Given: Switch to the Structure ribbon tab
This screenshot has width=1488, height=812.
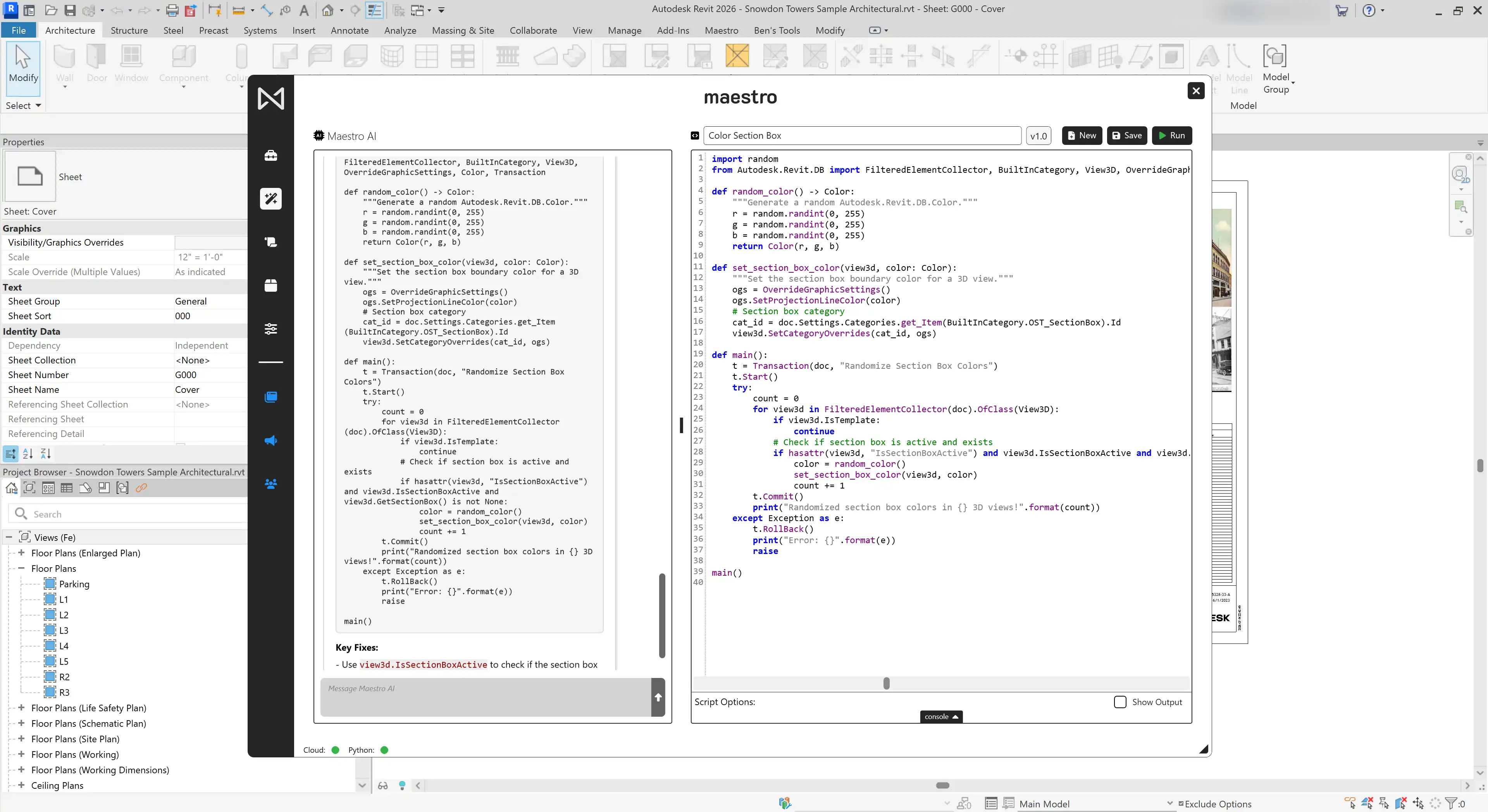Looking at the screenshot, I should coord(129,30).
